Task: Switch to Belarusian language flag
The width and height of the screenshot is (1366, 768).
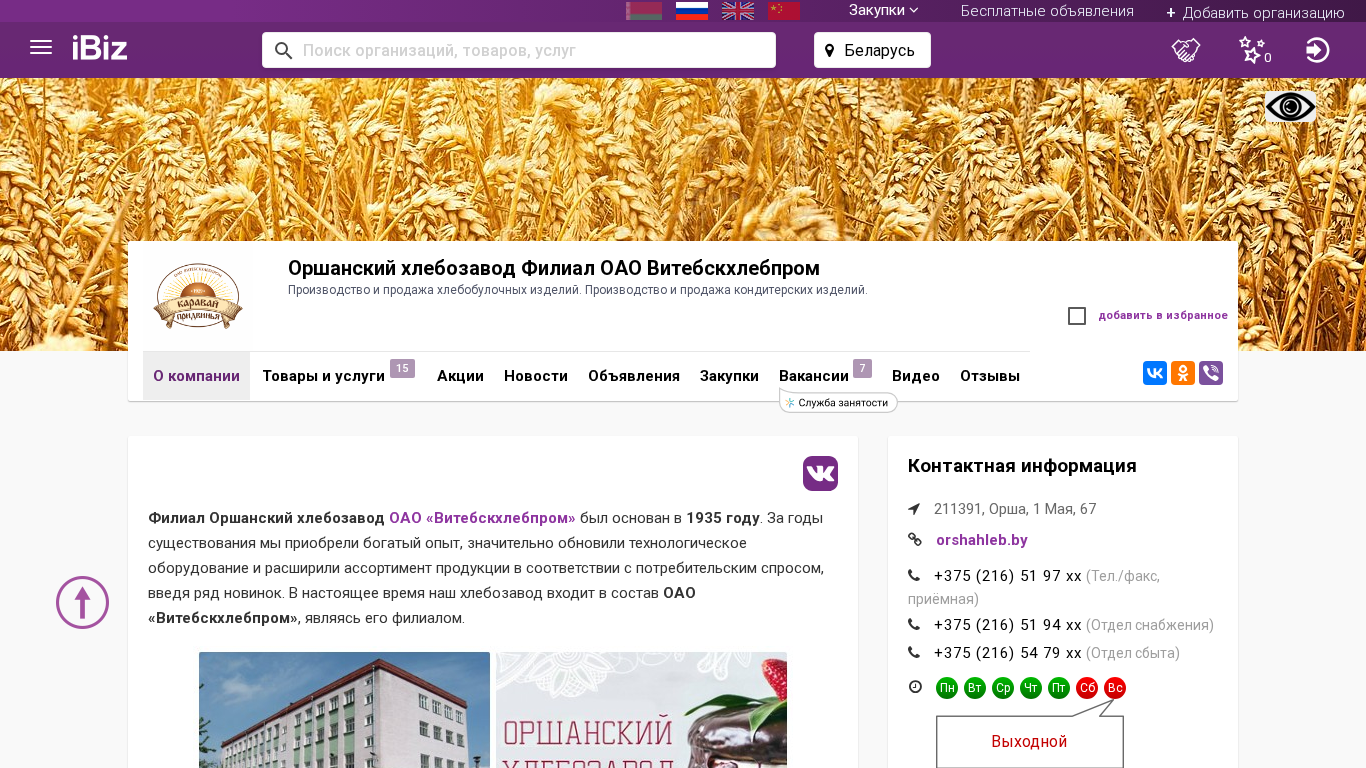Action: (644, 11)
